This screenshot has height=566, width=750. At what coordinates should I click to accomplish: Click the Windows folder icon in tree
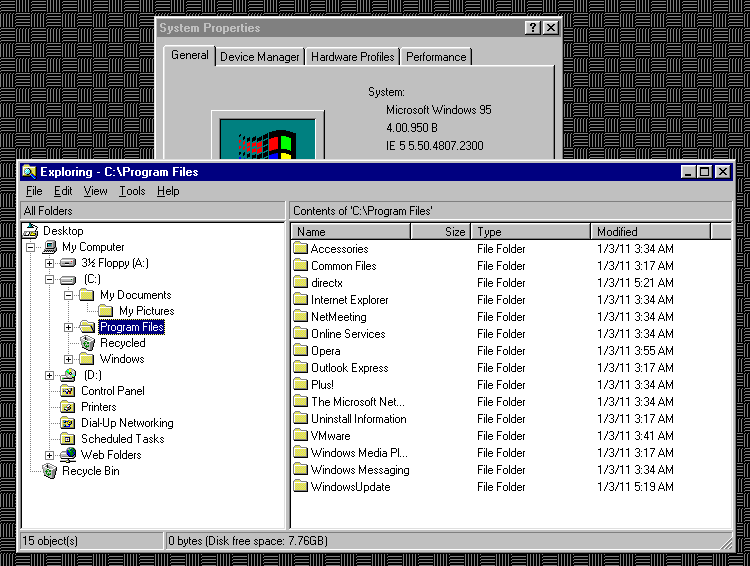coord(87,359)
